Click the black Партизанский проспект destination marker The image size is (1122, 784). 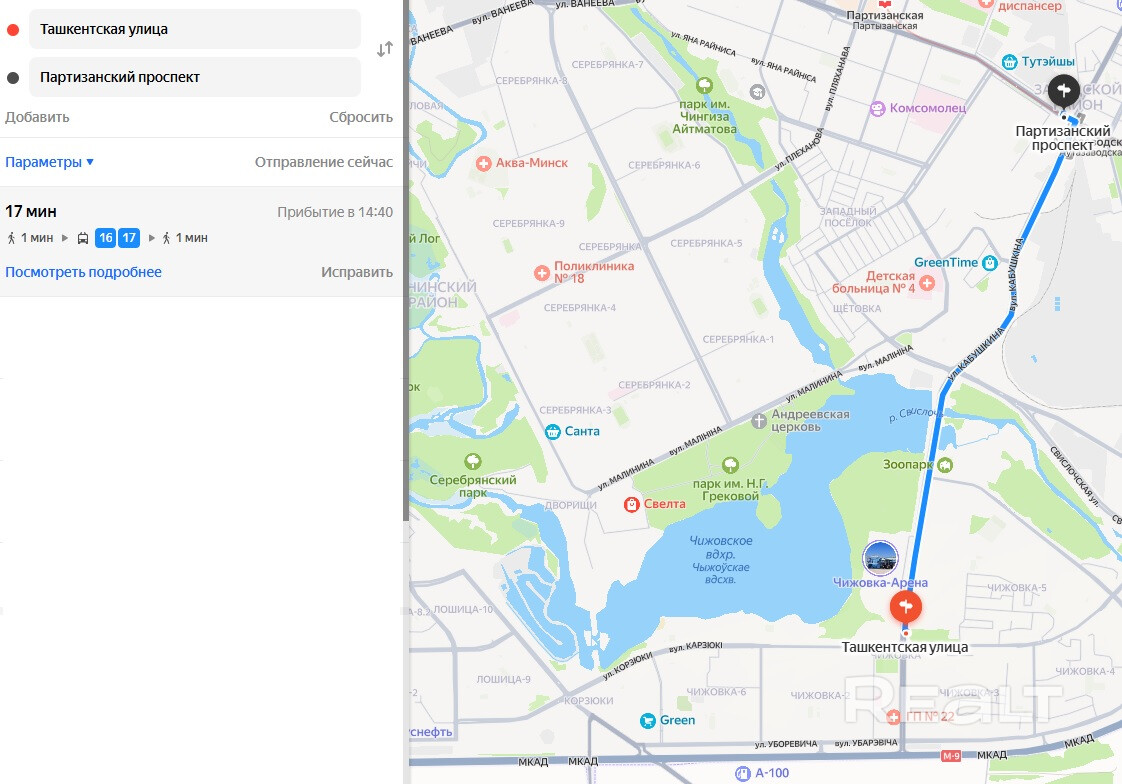[1063, 91]
